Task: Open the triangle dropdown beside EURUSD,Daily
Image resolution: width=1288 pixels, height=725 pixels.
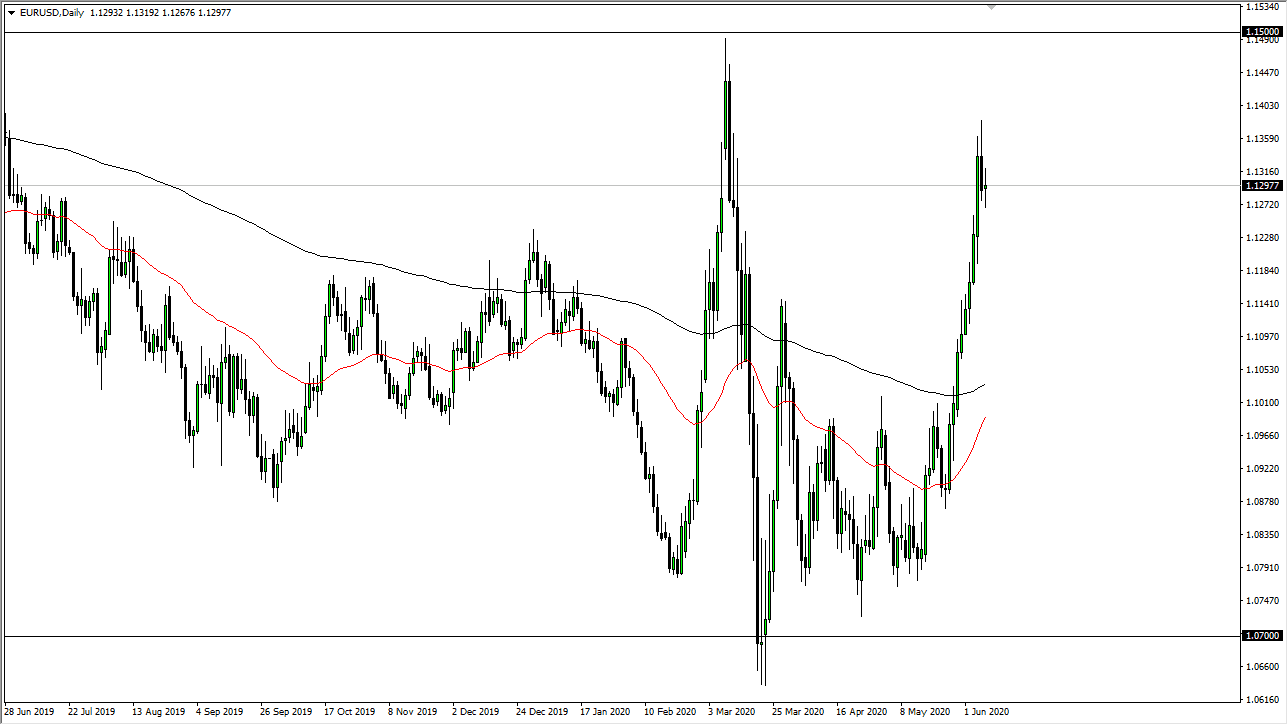Action: [x=11, y=13]
